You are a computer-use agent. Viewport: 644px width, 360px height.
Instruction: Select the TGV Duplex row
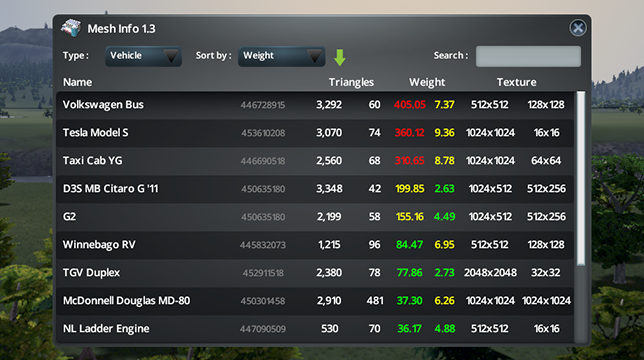click(315, 273)
